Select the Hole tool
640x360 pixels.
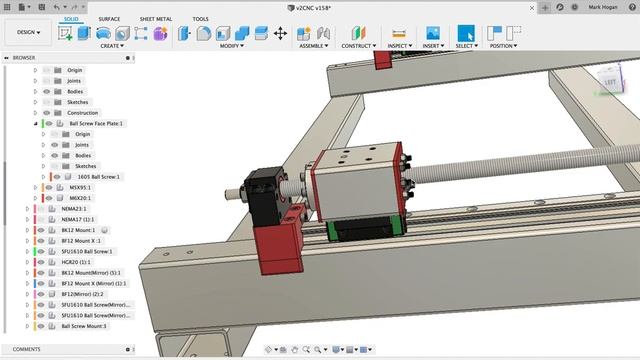coord(122,33)
